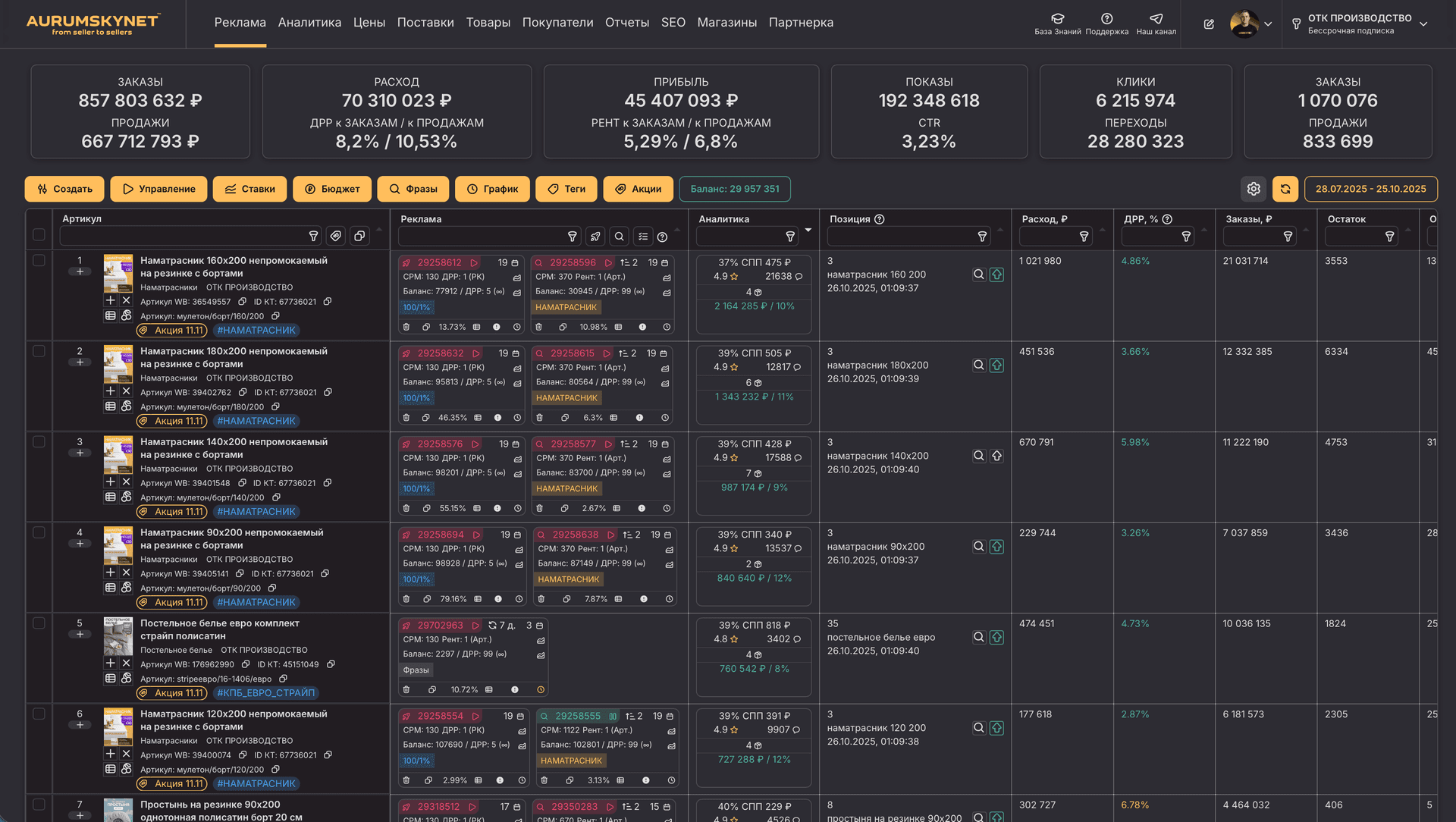Viewport: 1456px width, 822px height.
Task: Open table settings gear icon
Action: (1254, 189)
